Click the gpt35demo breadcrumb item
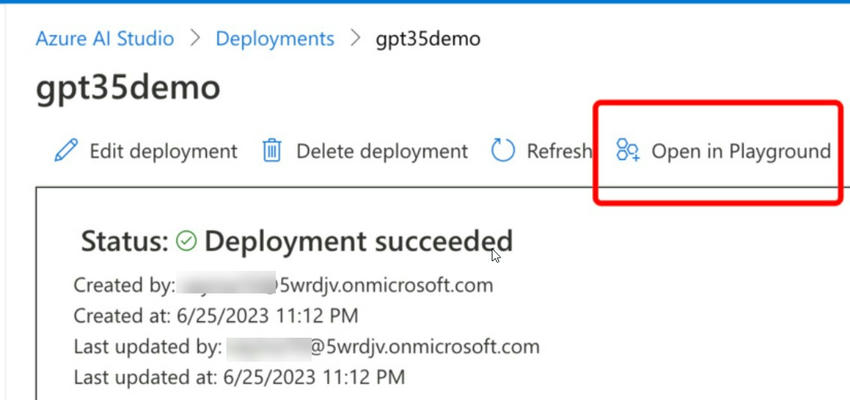This screenshot has height=400, width=850. pos(428,39)
